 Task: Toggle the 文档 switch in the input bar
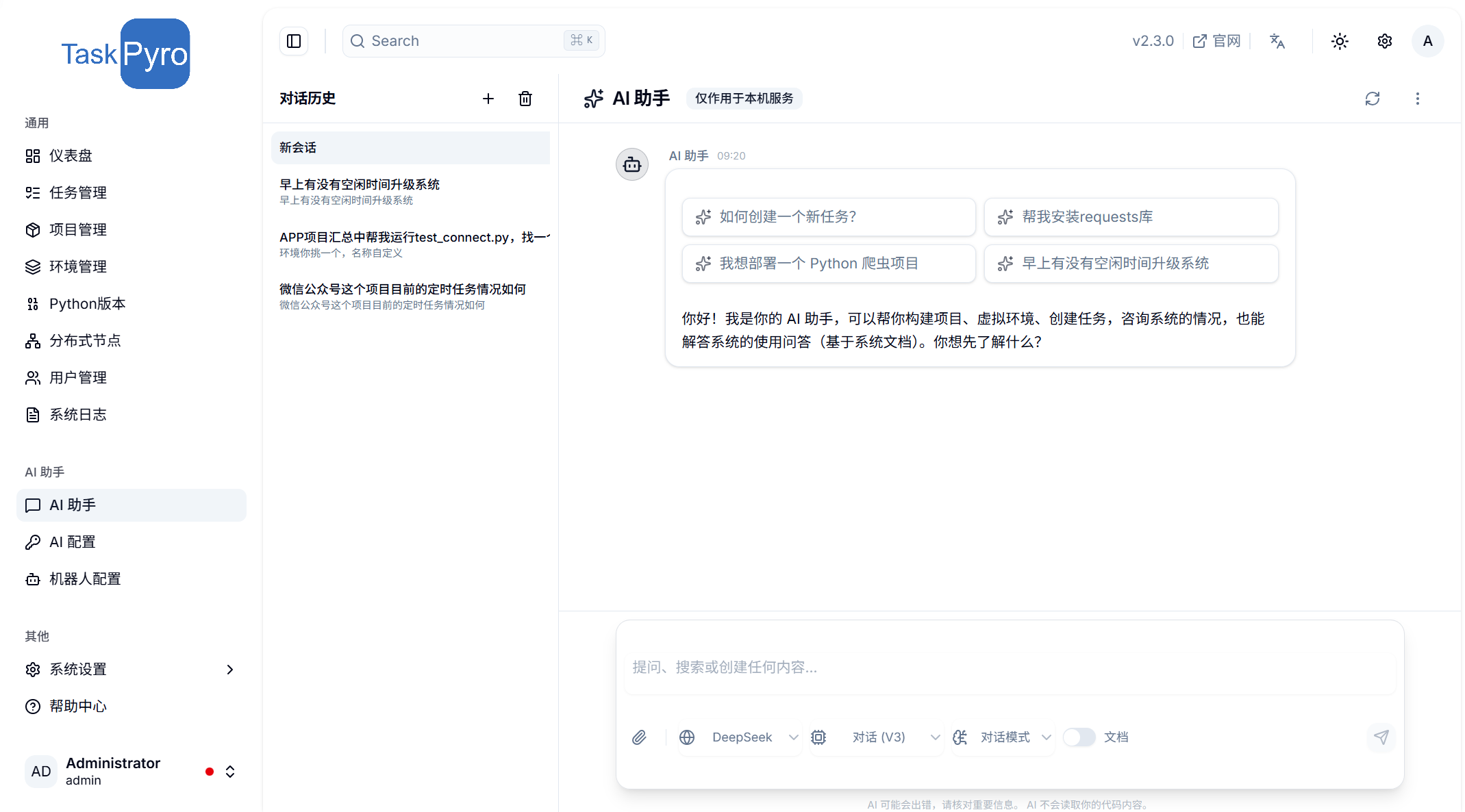coord(1079,737)
